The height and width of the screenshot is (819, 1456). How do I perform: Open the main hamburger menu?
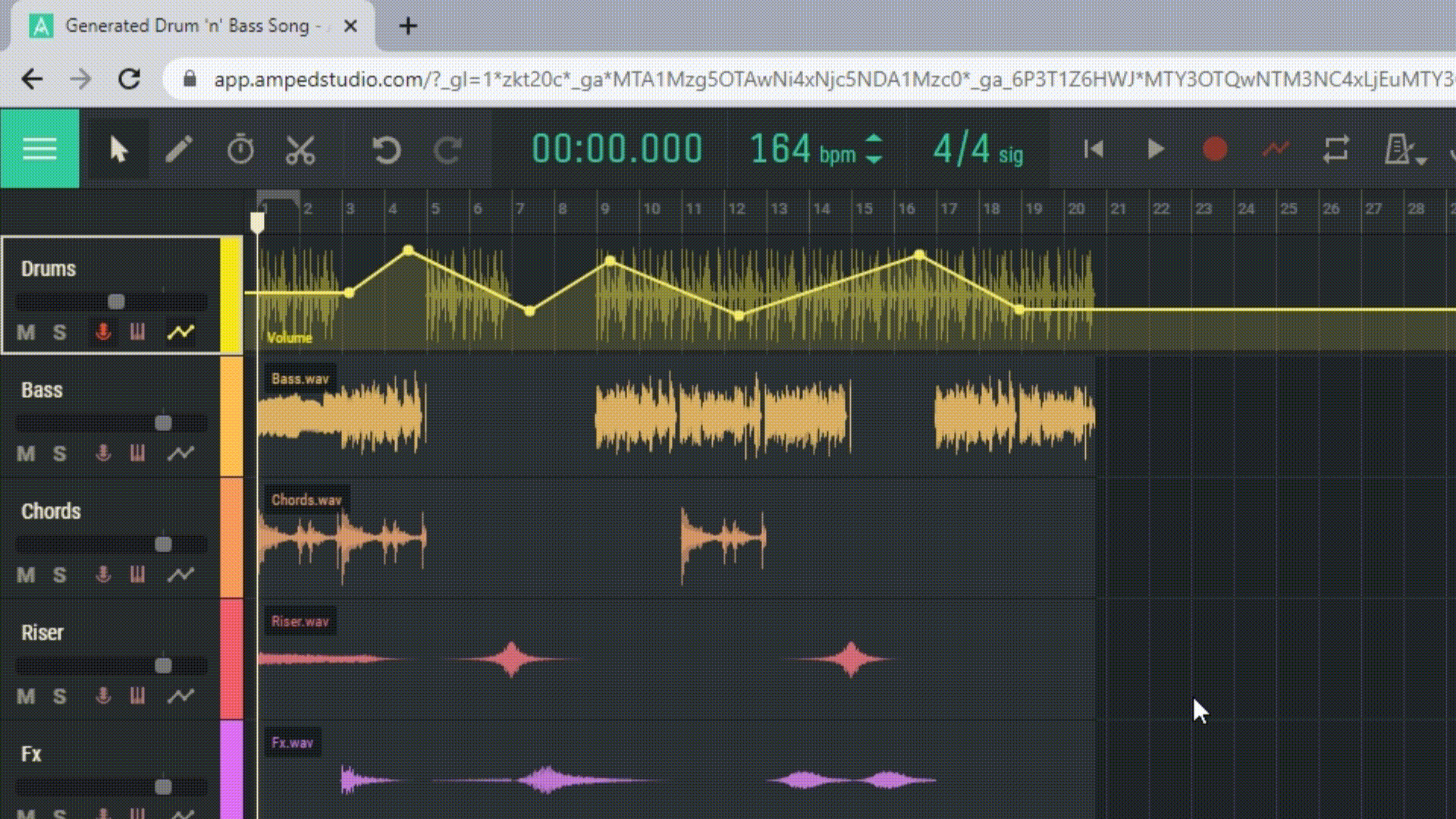click(x=39, y=149)
